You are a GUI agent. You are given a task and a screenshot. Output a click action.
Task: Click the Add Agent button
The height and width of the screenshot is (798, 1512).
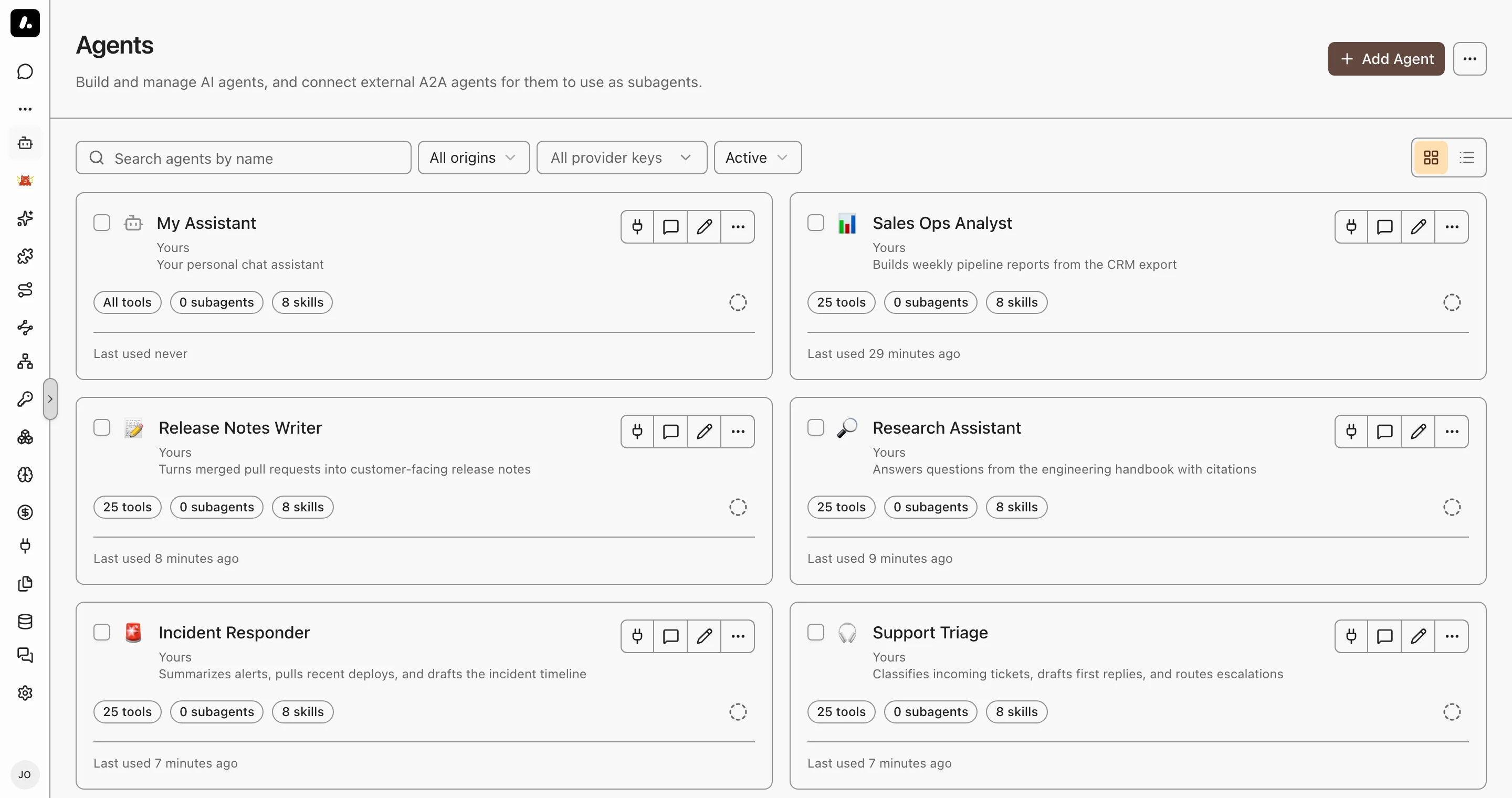[x=1386, y=59]
